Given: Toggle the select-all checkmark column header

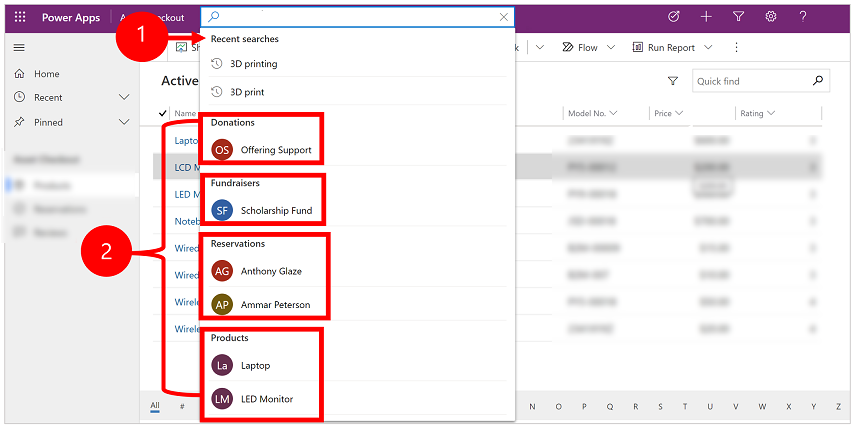Looking at the screenshot, I should pyautogui.click(x=162, y=113).
